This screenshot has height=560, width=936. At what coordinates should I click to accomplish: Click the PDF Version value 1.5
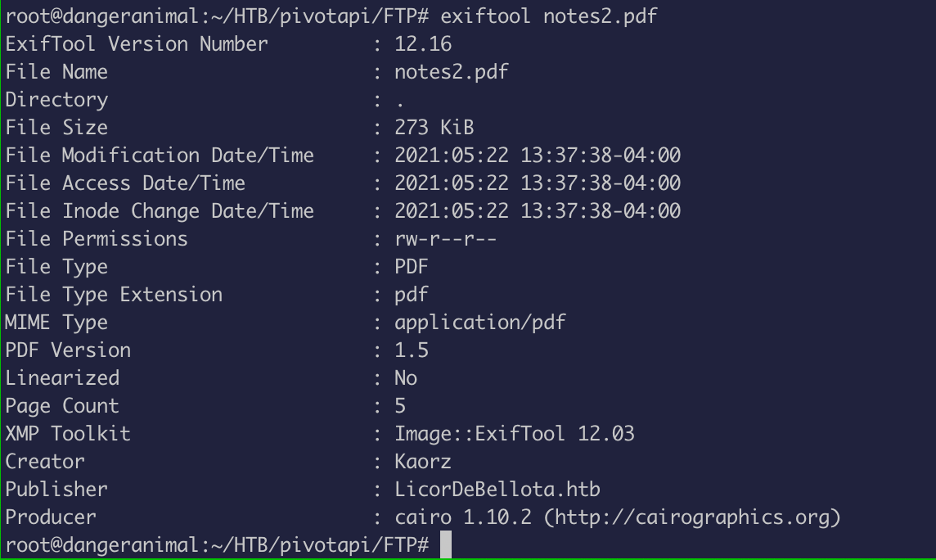411,350
